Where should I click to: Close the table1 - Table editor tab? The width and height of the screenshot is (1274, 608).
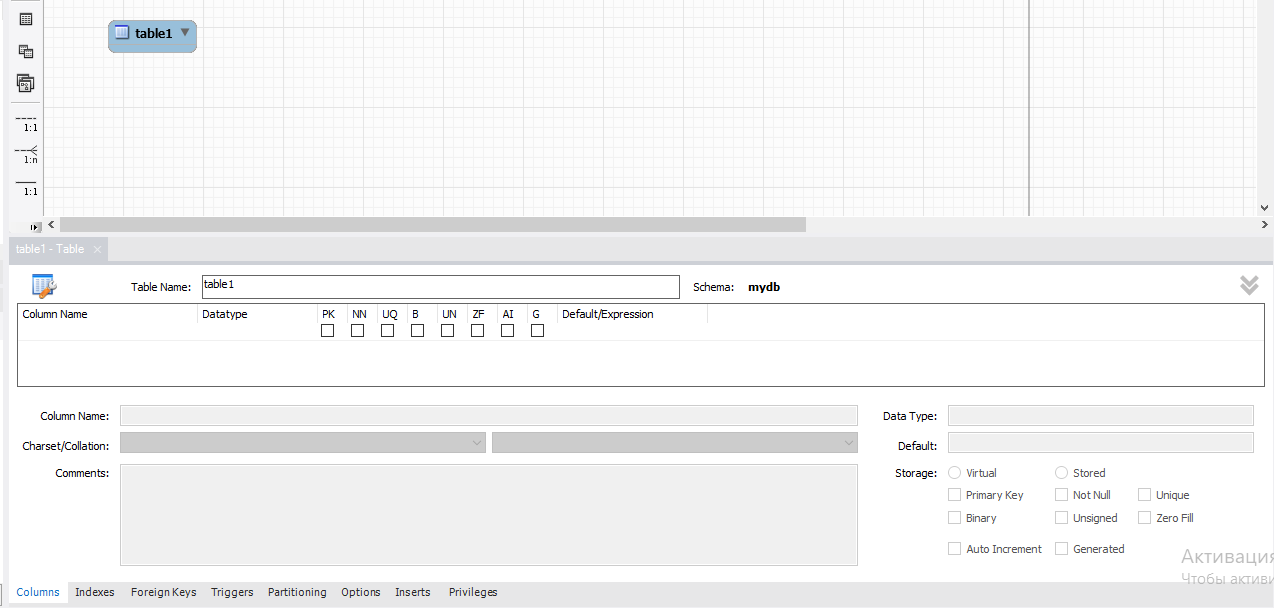(97, 249)
